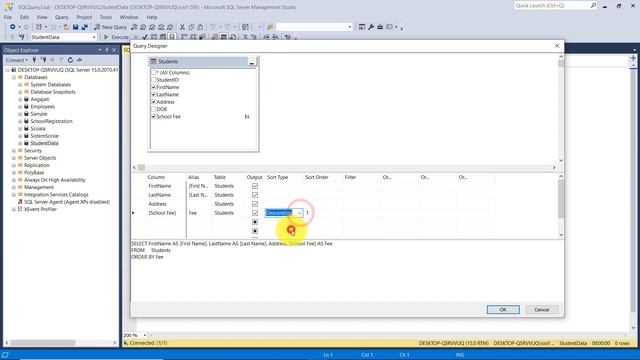The width and height of the screenshot is (640, 360).
Task: Open the Help menu
Action: (x=152, y=17)
